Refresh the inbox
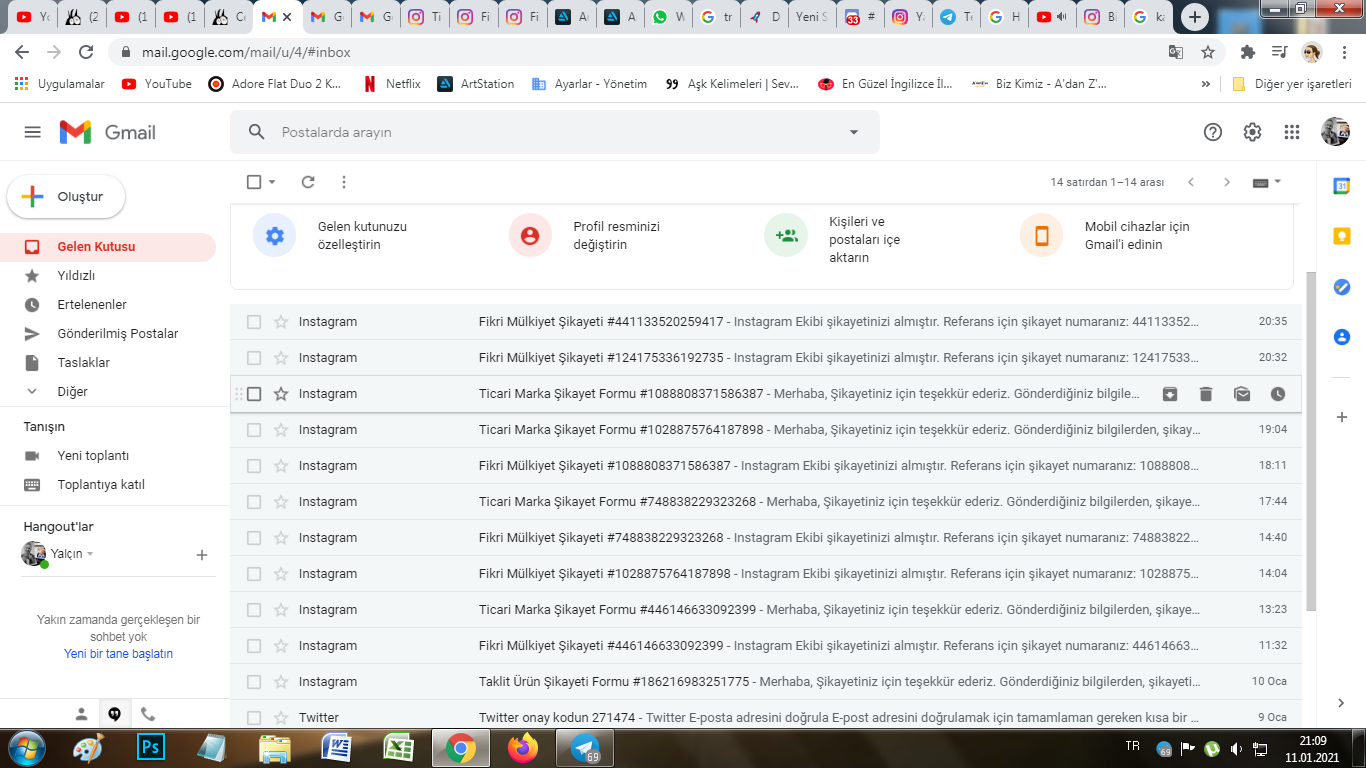This screenshot has width=1366, height=768. pos(308,182)
